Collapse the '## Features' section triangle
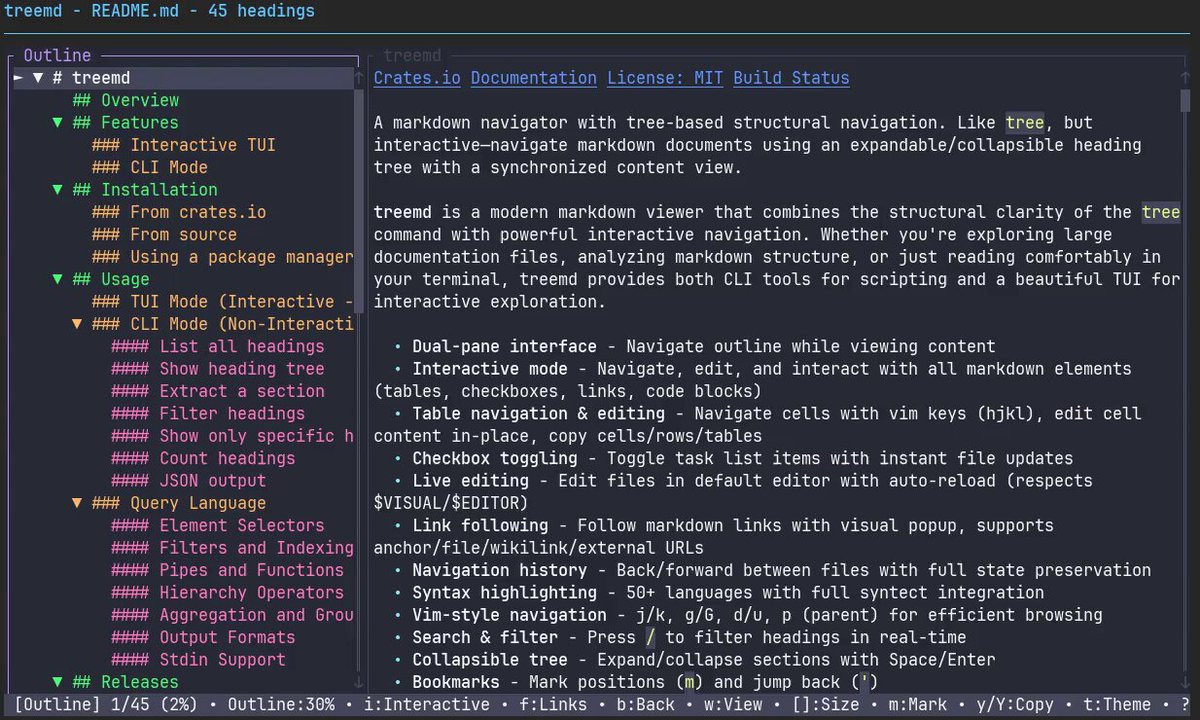 [x=58, y=123]
